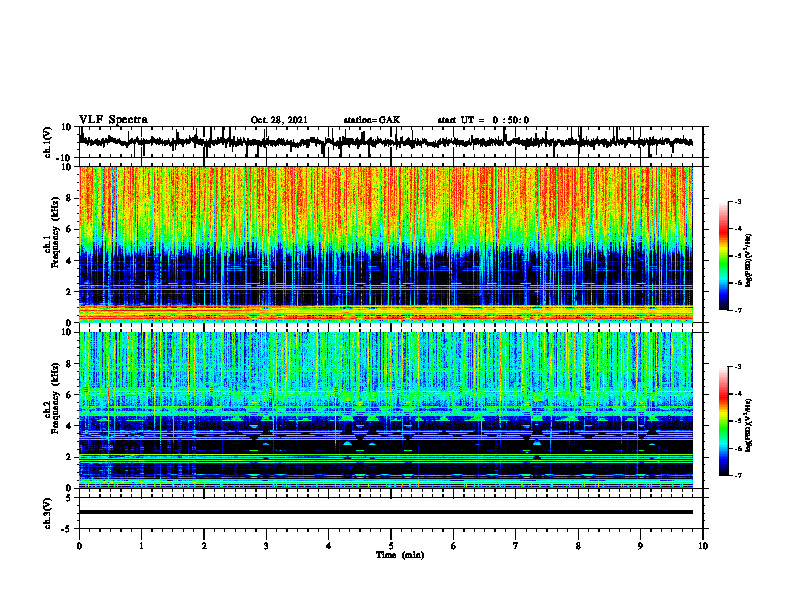Screen dimensions: 792x612
Task: Click the "10" label ending the time axis
Action: coord(703,546)
